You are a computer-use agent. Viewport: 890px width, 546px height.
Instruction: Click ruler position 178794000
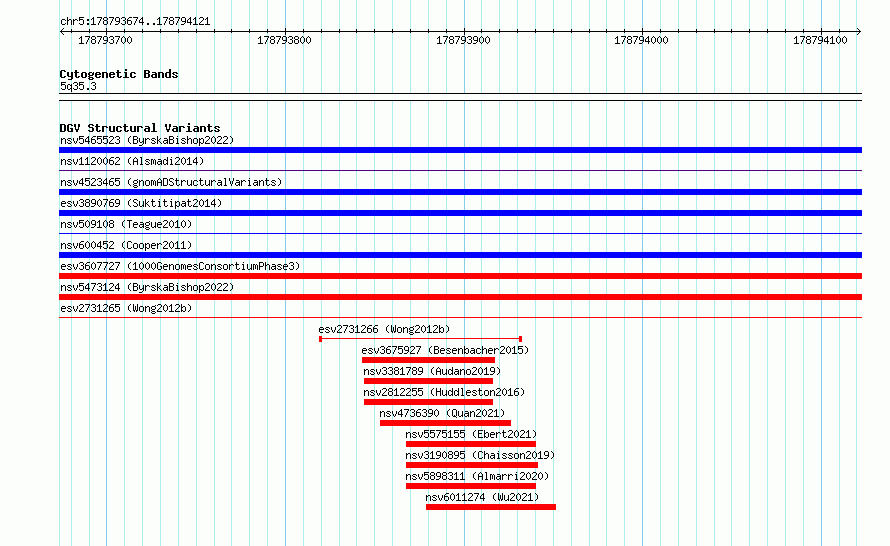pyautogui.click(x=641, y=40)
